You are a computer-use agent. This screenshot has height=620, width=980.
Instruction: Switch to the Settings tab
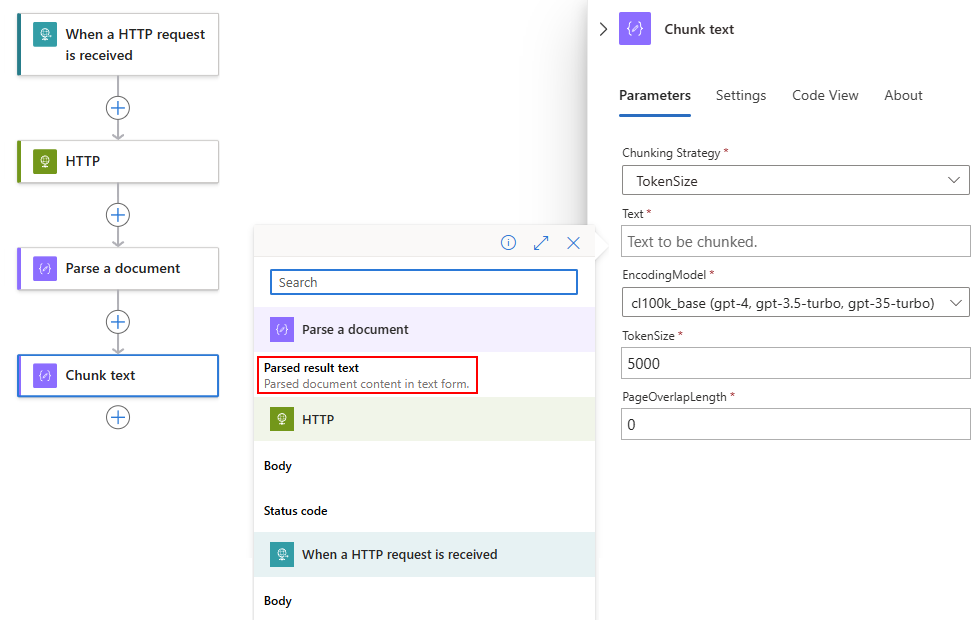pyautogui.click(x=741, y=95)
